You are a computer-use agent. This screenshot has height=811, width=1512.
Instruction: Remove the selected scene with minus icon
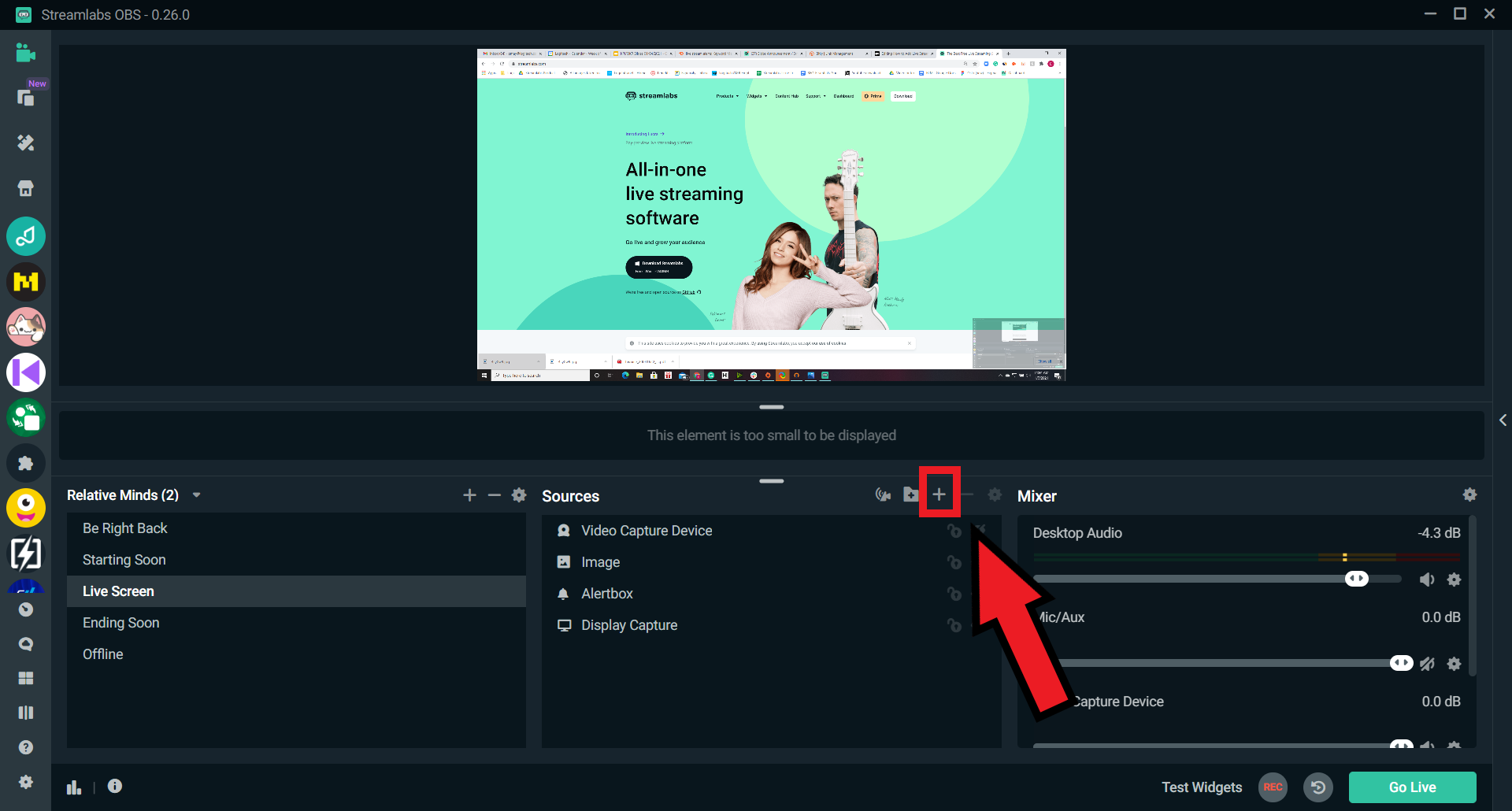click(x=495, y=494)
